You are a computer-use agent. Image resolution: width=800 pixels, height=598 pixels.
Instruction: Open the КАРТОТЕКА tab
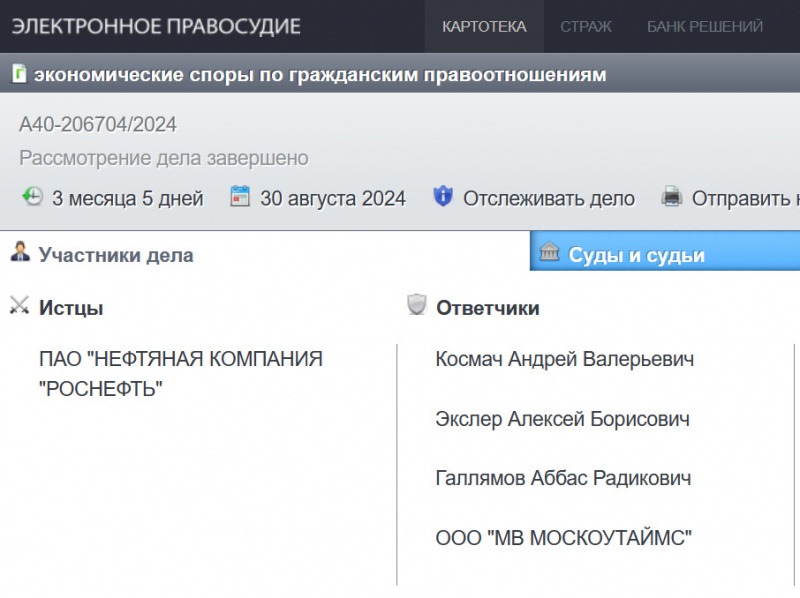coord(484,26)
